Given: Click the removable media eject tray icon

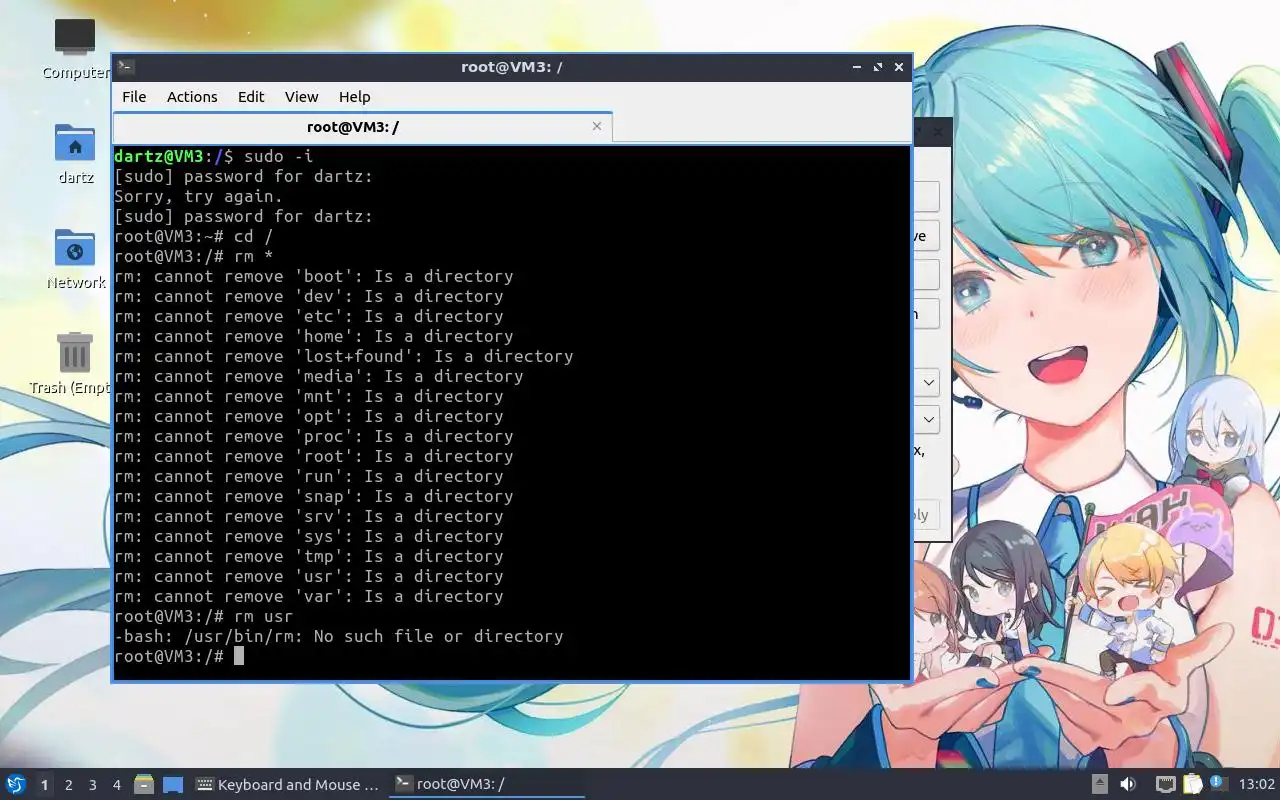Looking at the screenshot, I should (x=1099, y=785).
